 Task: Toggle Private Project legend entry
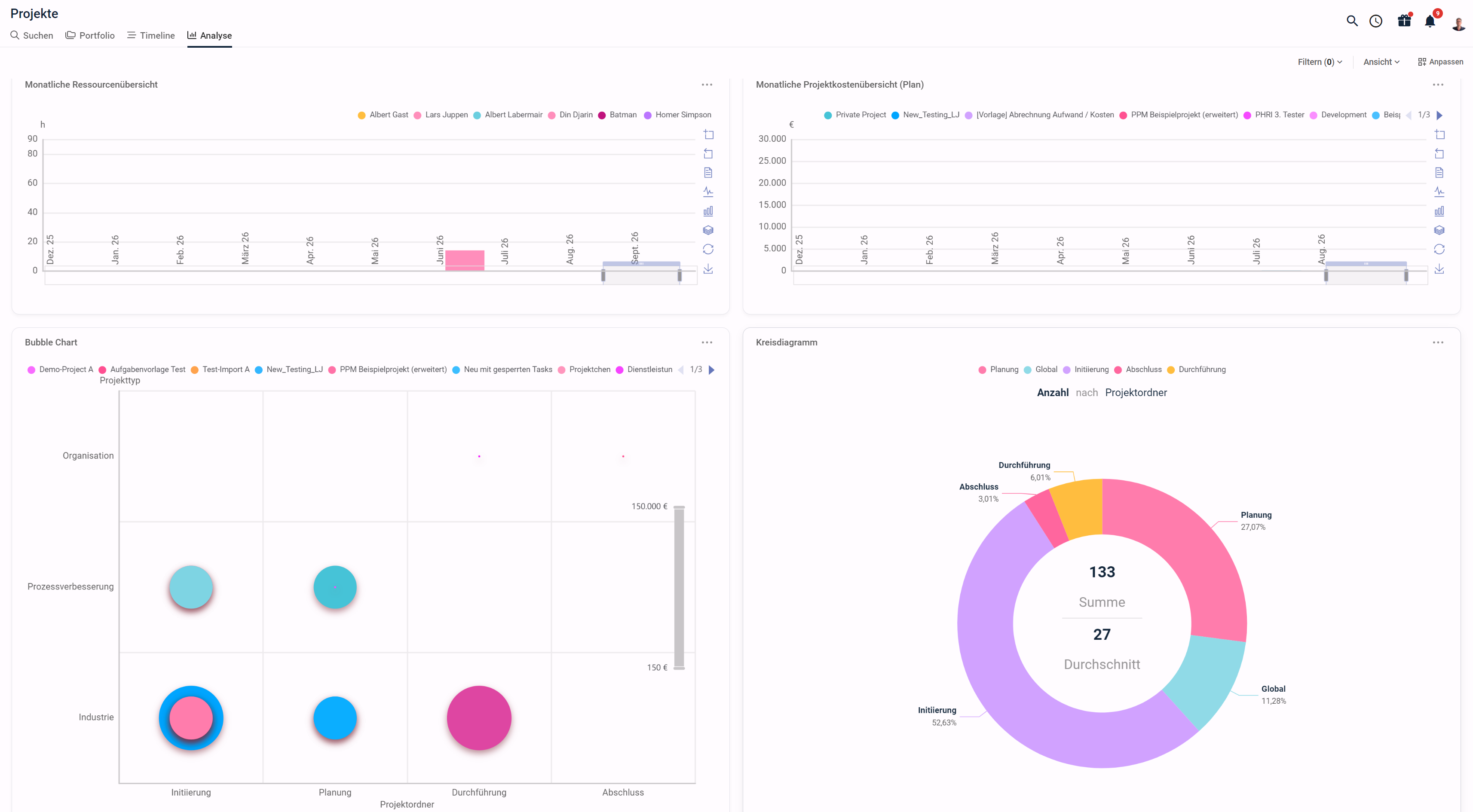pyautogui.click(x=854, y=115)
